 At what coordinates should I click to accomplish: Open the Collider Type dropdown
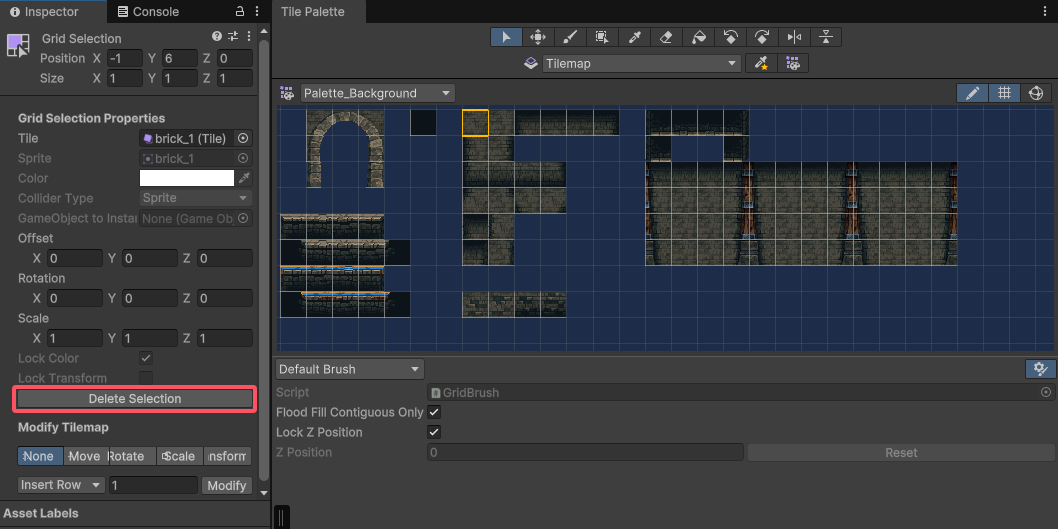point(196,198)
